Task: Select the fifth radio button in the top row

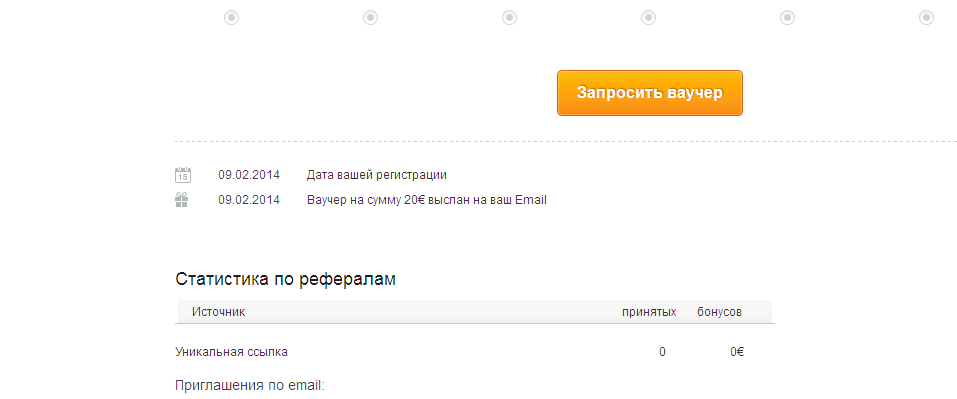Action: [x=787, y=18]
